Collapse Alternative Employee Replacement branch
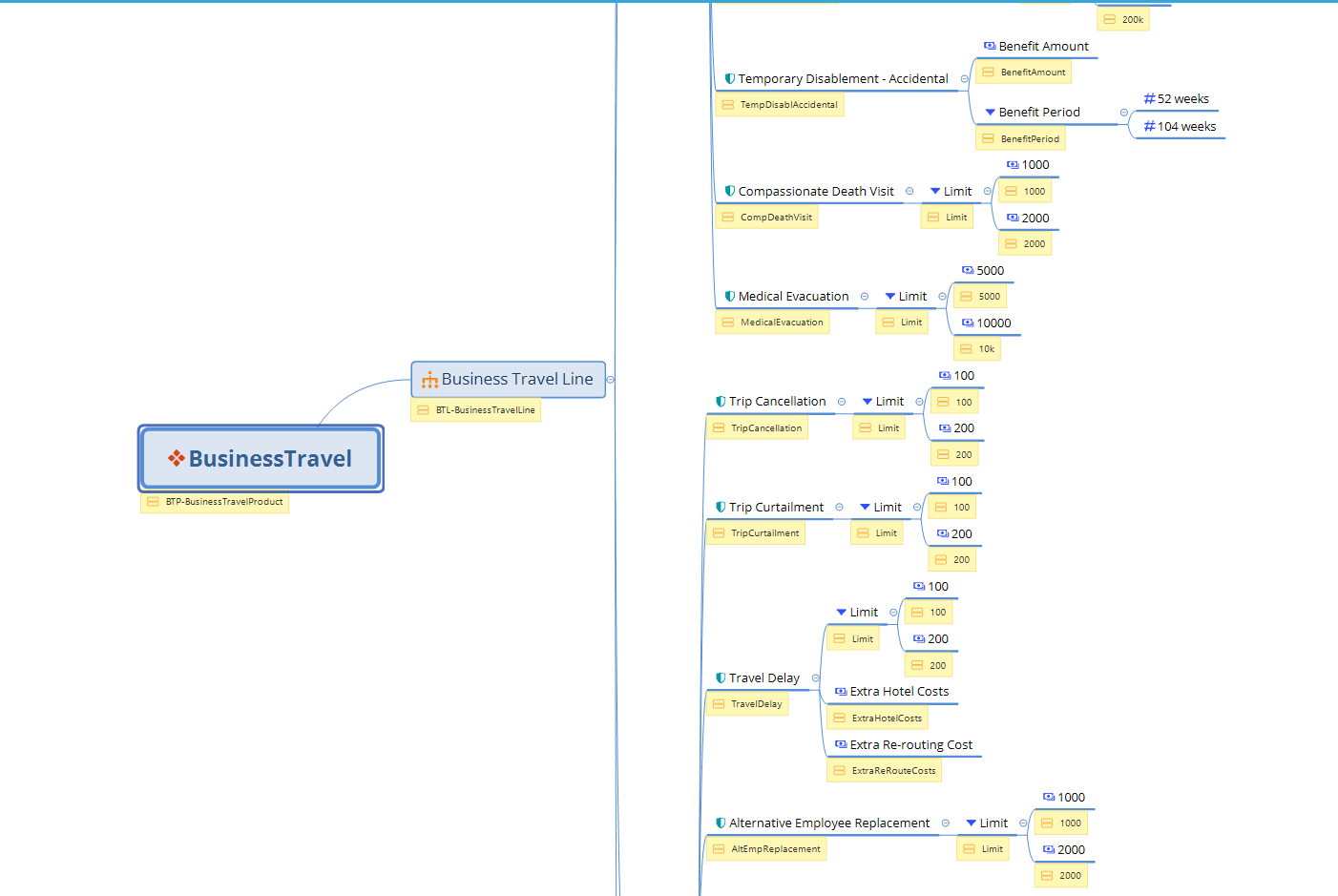The image size is (1338, 896). (945, 823)
